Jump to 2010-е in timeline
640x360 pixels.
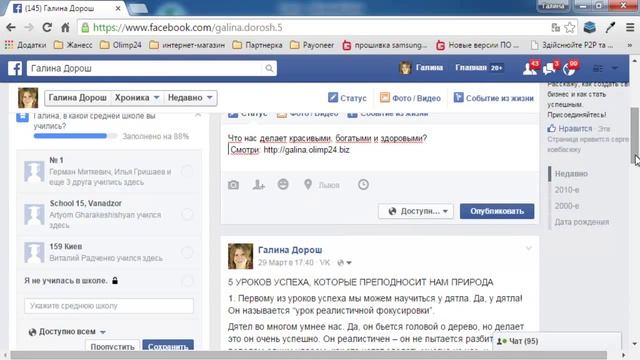567,190
